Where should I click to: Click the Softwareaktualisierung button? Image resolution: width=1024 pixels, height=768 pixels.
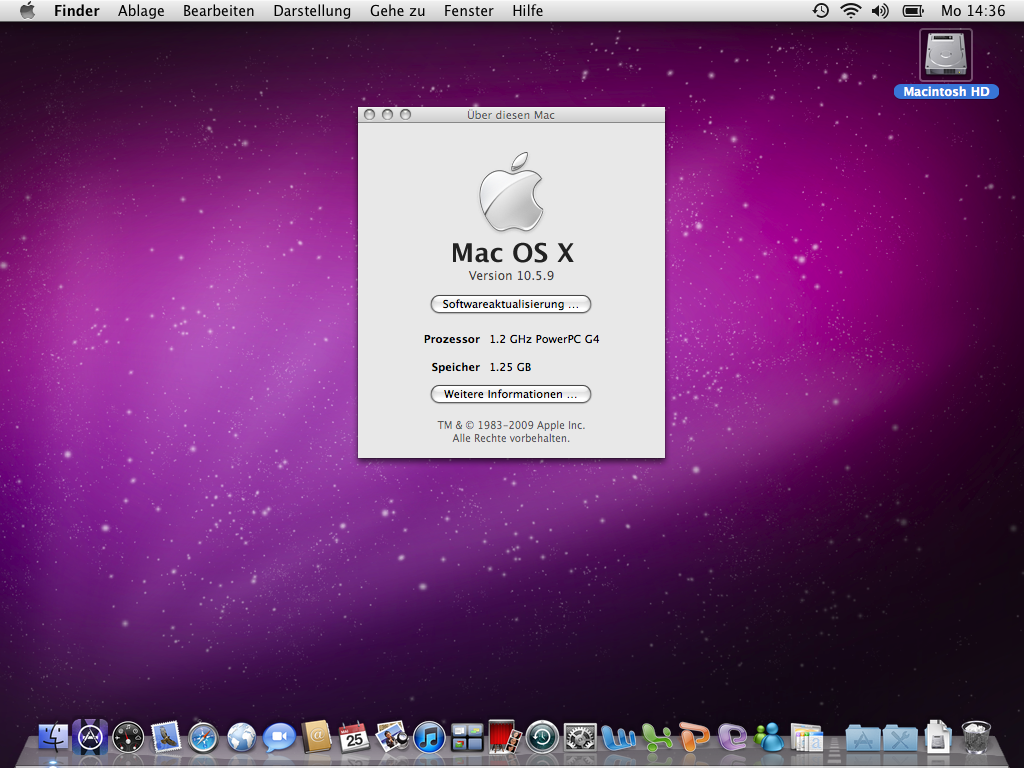pos(511,304)
